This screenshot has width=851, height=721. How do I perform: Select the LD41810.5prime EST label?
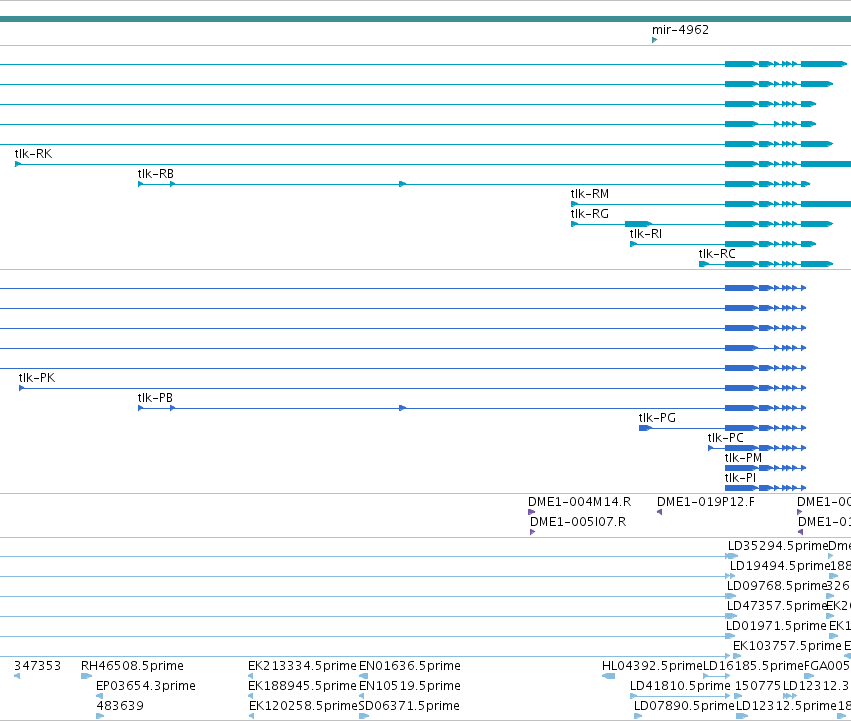point(680,686)
